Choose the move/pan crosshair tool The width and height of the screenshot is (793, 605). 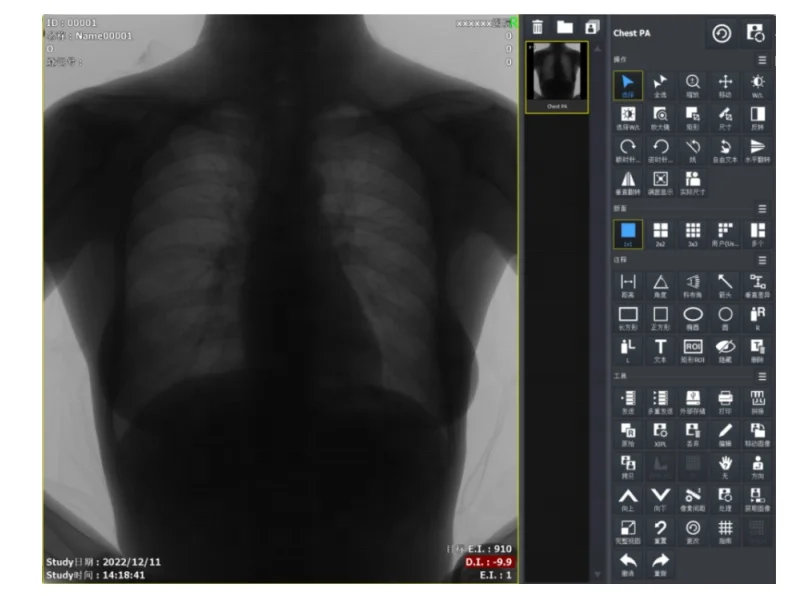(725, 85)
